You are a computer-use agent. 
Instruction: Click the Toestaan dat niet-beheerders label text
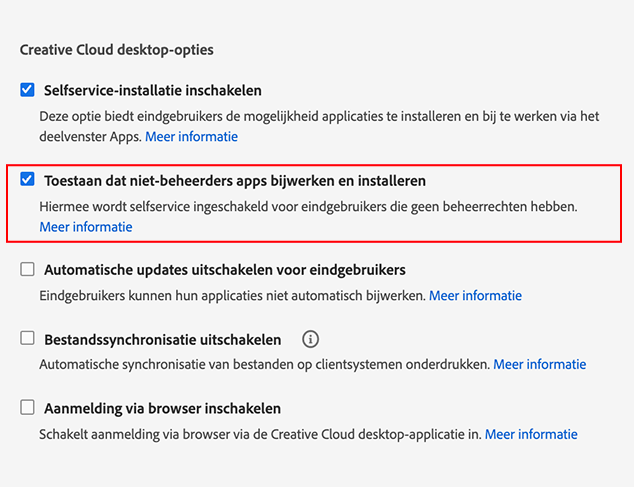[x=235, y=181]
